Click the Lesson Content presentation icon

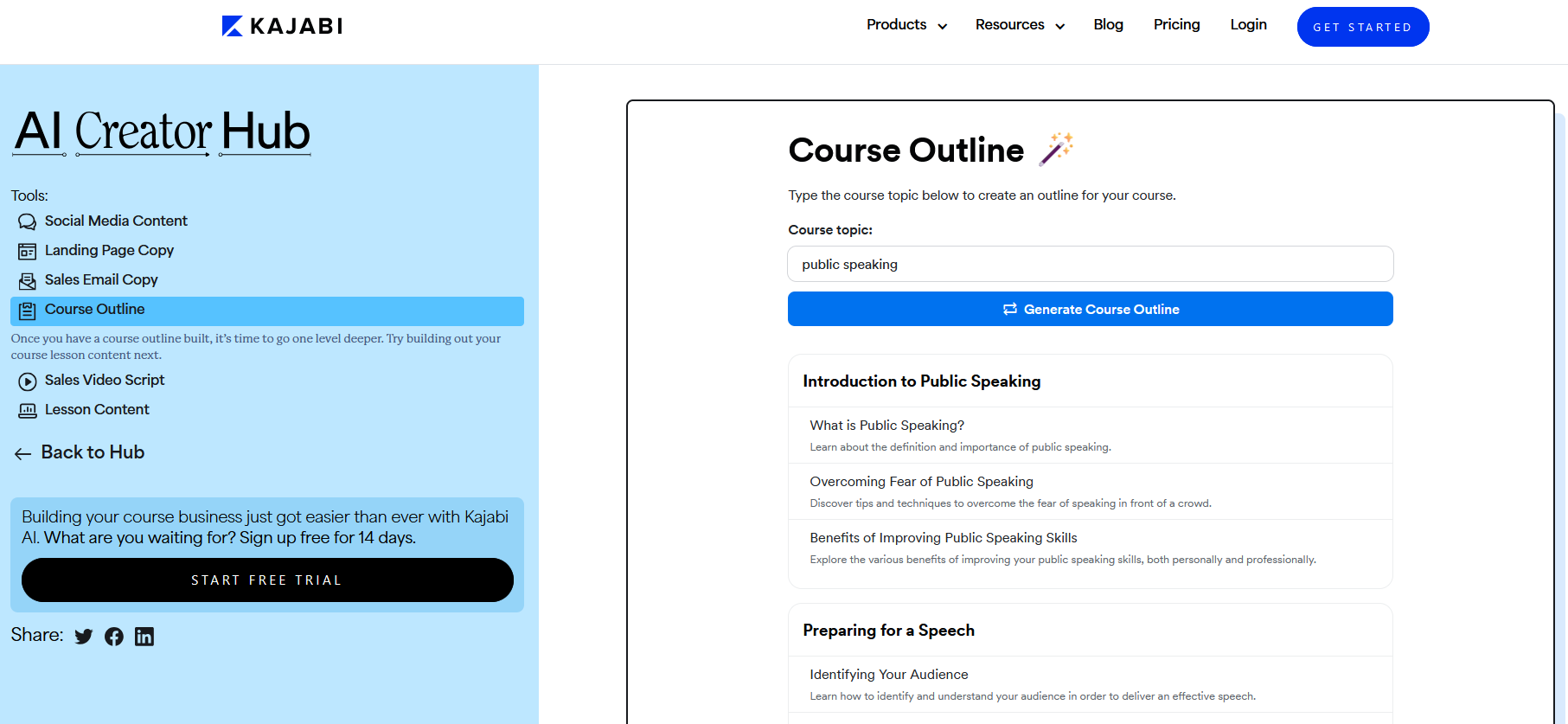28,411
